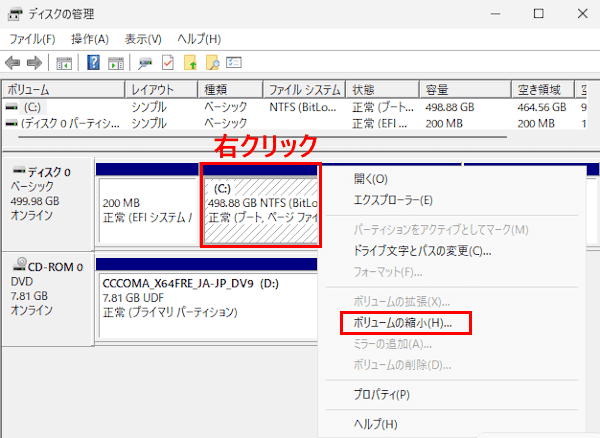Click the 464.56 GB free space cell
The image size is (600, 438).
[542, 107]
